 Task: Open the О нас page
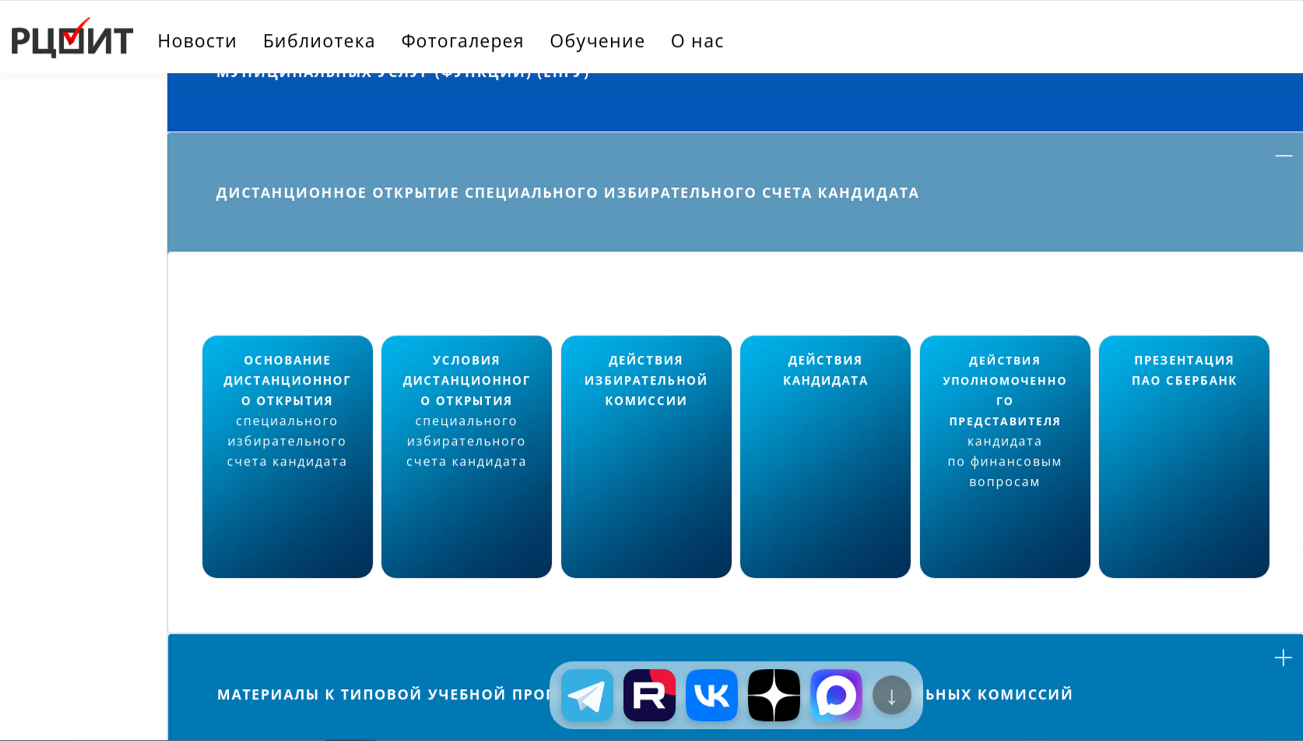(x=697, y=41)
